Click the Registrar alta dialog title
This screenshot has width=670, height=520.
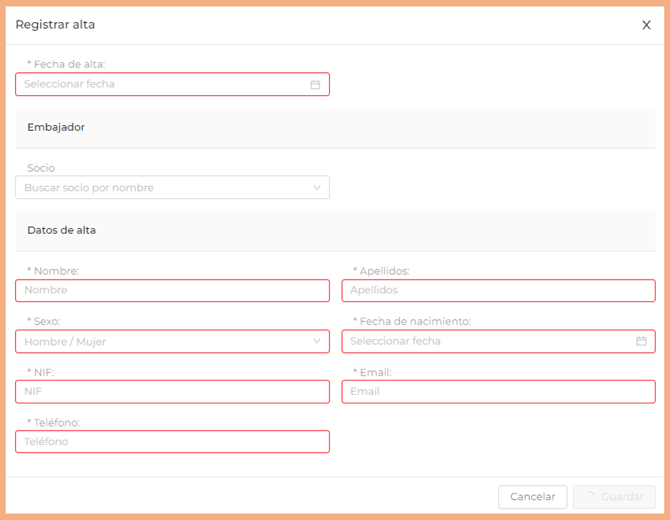click(x=55, y=24)
